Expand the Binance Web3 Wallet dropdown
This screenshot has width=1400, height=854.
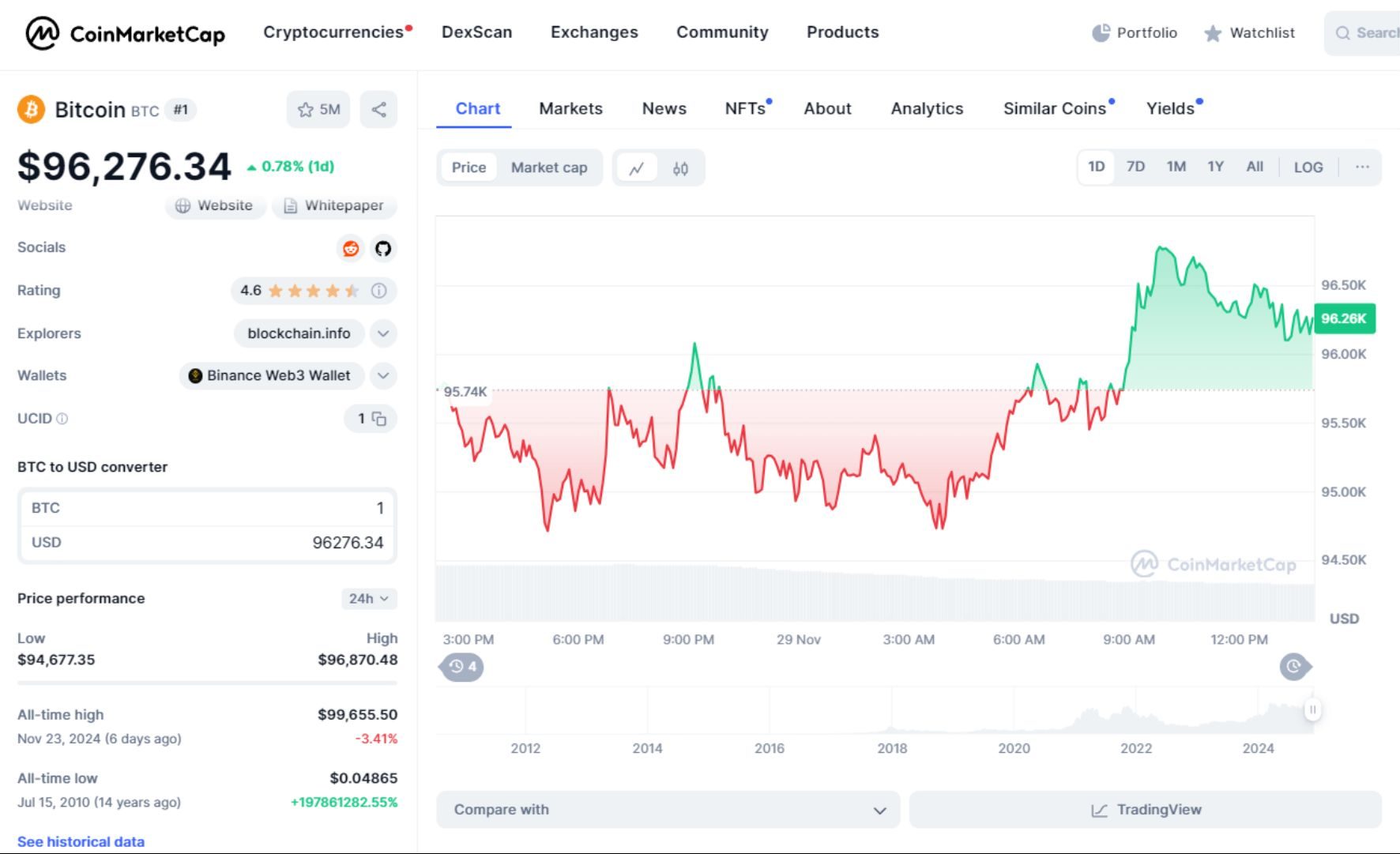click(x=384, y=375)
